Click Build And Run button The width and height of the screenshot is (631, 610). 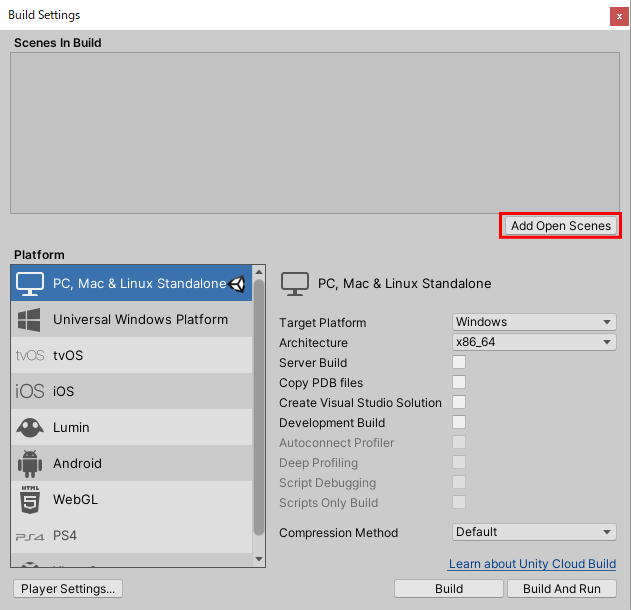click(x=562, y=589)
